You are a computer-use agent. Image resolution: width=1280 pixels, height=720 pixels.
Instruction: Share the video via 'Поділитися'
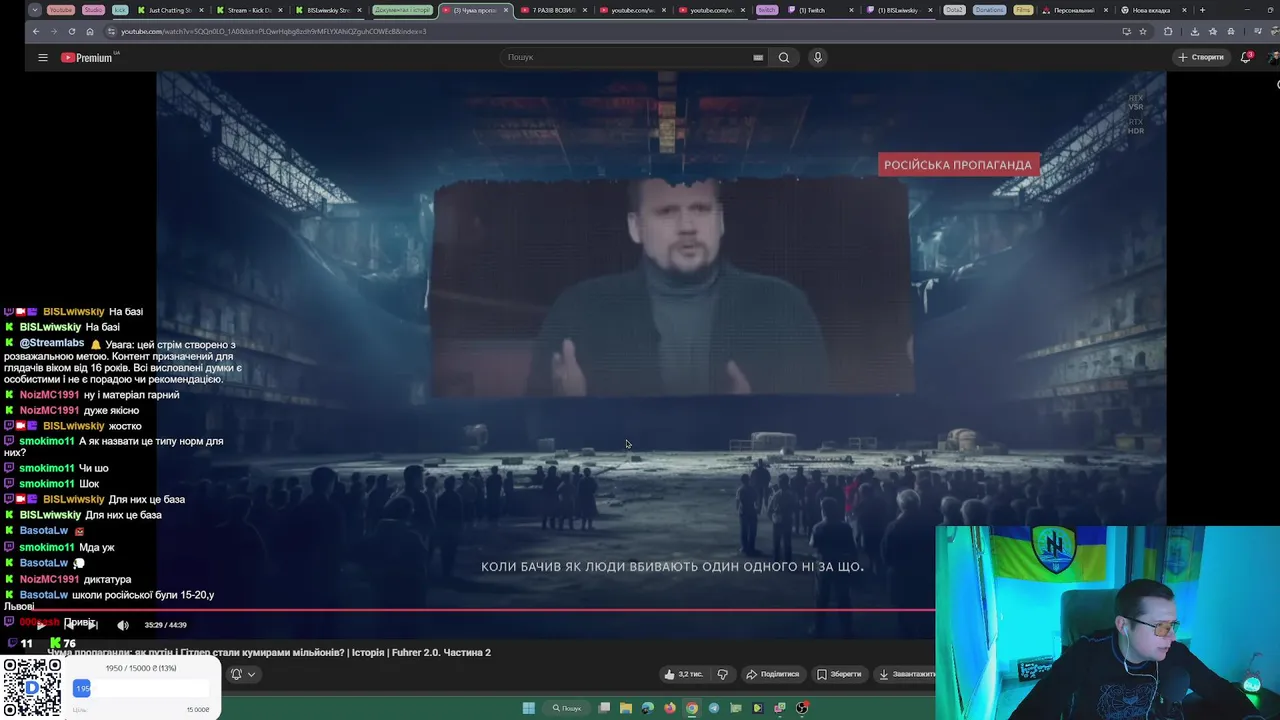[773, 674]
